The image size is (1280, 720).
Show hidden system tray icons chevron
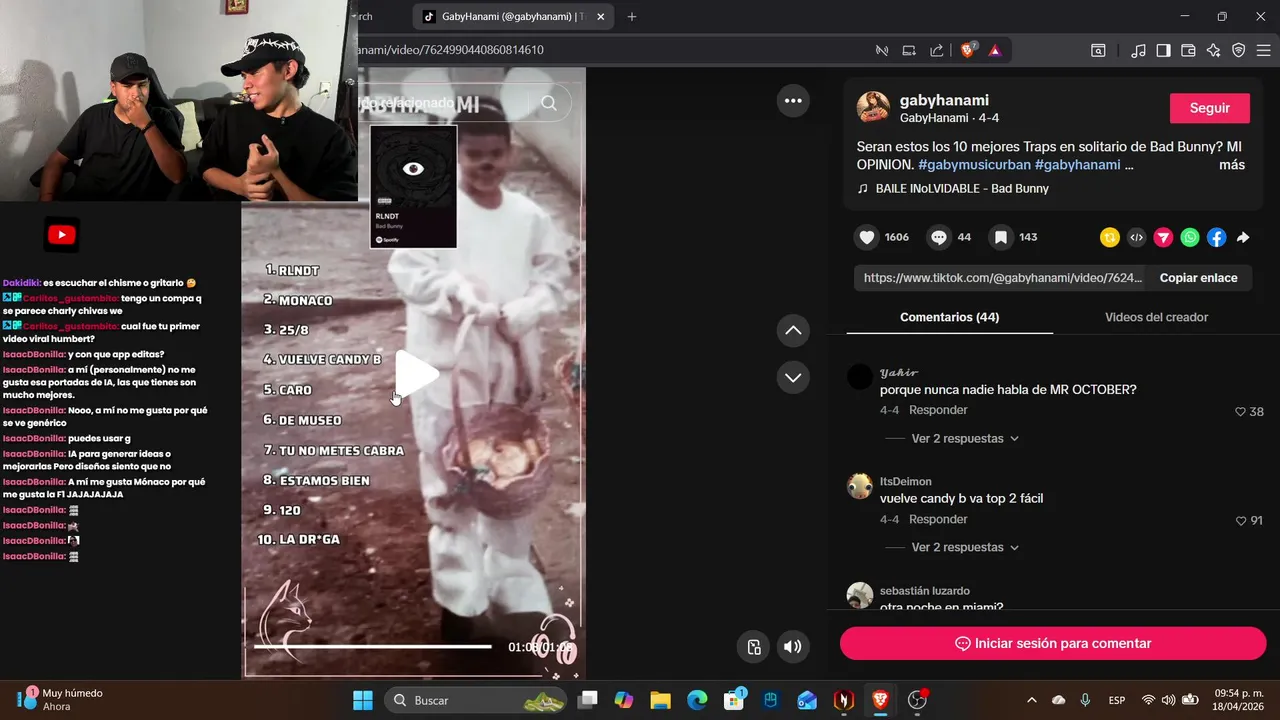(x=1032, y=700)
